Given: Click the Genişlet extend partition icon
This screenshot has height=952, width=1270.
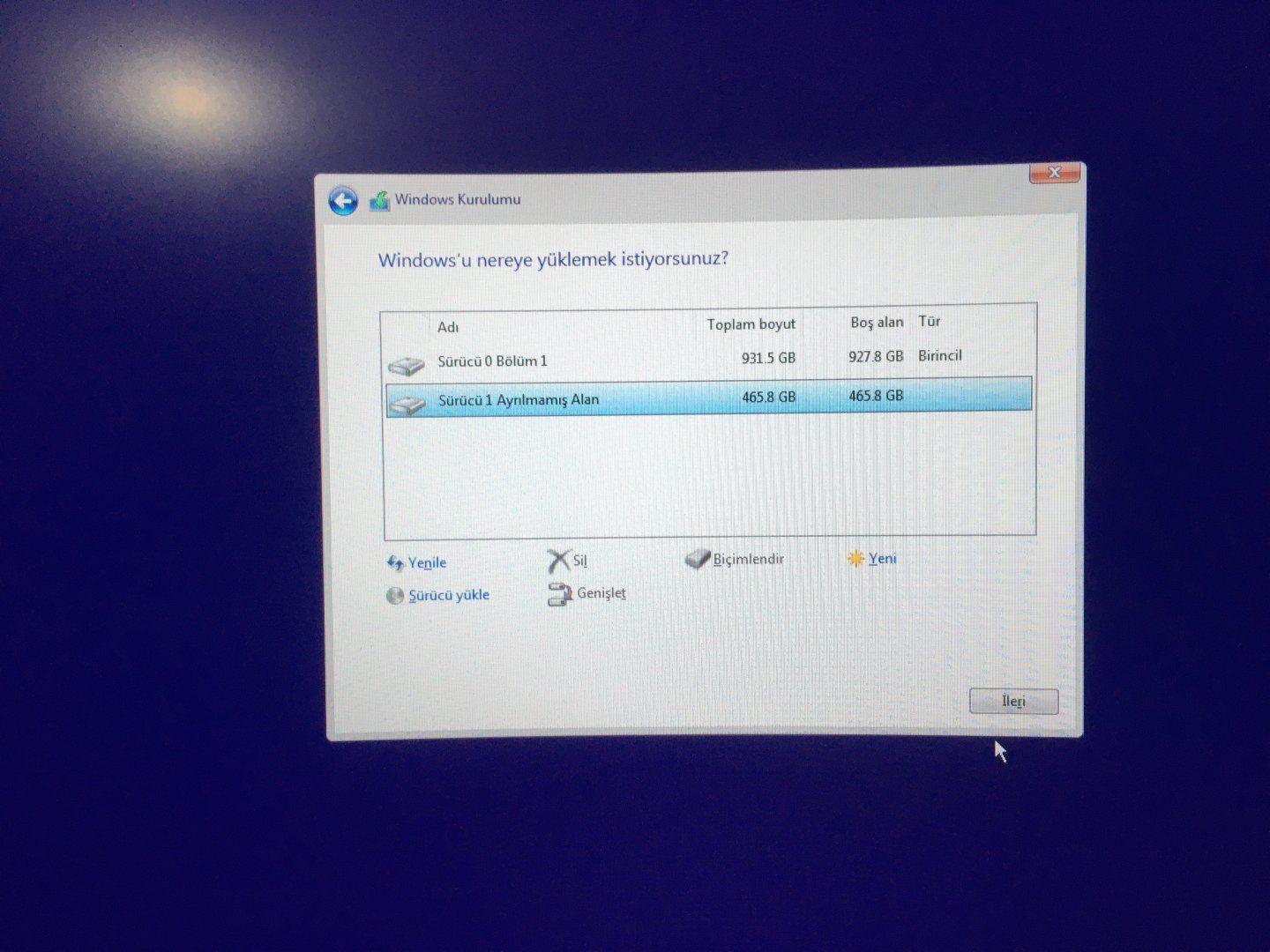Looking at the screenshot, I should click(560, 594).
